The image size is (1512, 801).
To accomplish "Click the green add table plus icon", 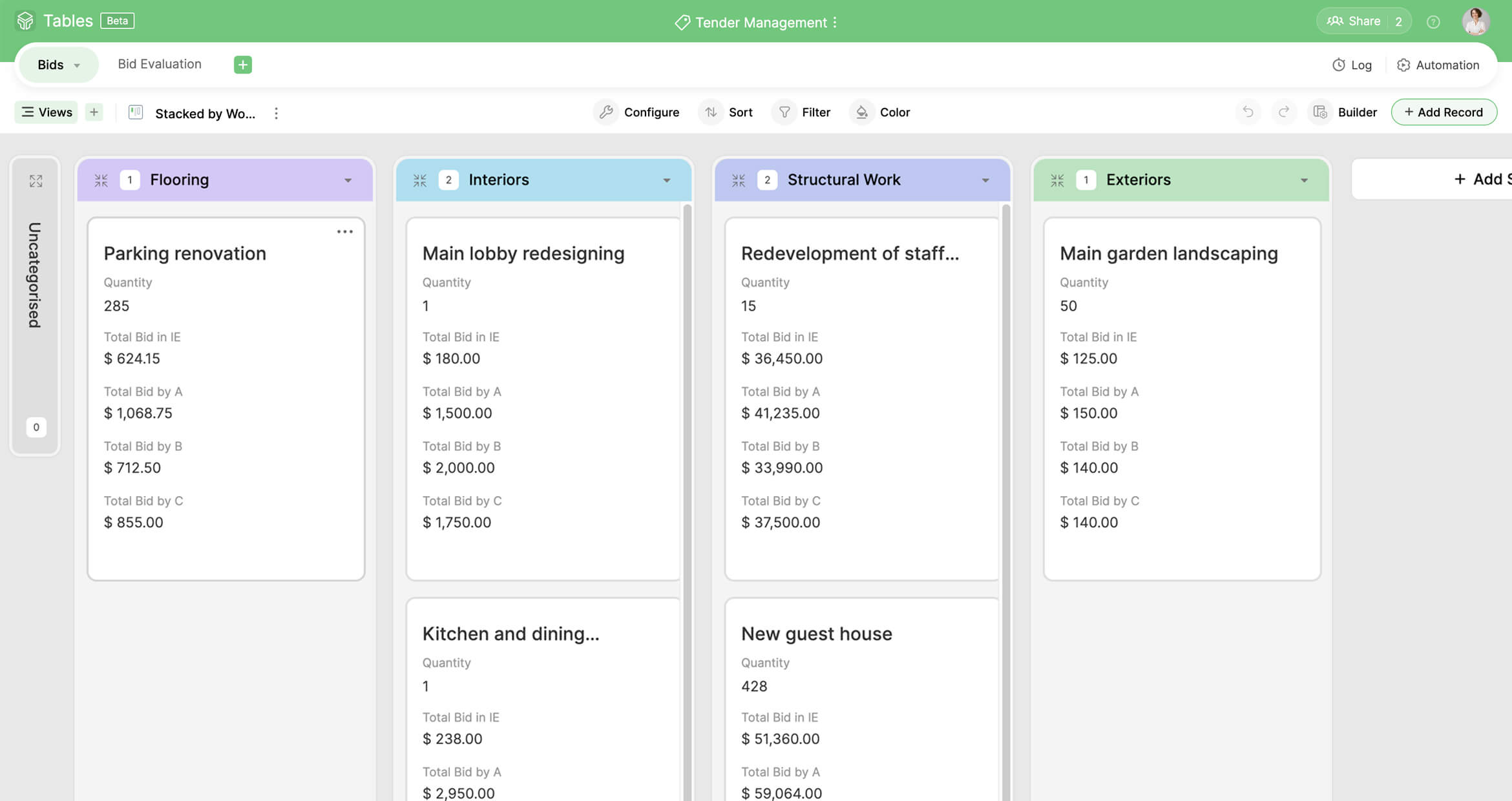I will point(242,65).
